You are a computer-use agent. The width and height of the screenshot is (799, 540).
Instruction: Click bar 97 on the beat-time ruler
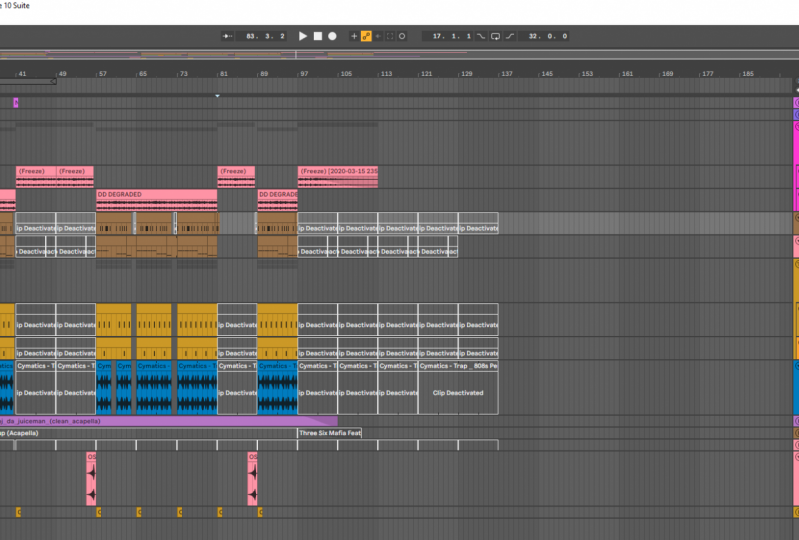pos(304,74)
